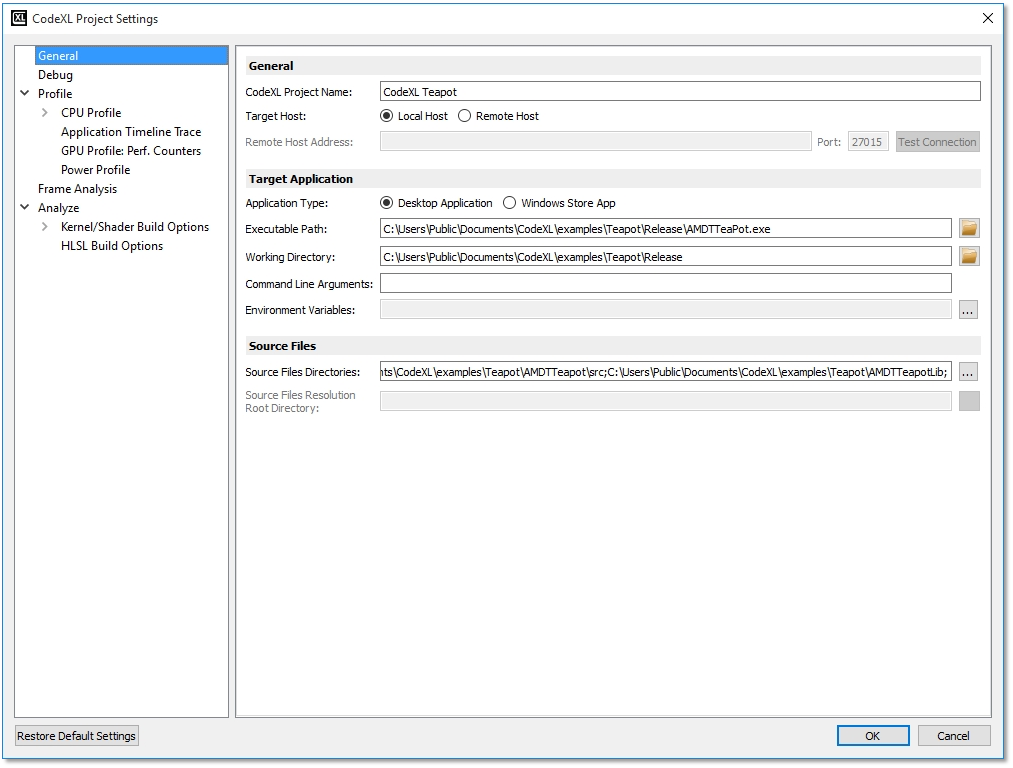Open GPU Profile: Perf. Counters settings

point(131,150)
